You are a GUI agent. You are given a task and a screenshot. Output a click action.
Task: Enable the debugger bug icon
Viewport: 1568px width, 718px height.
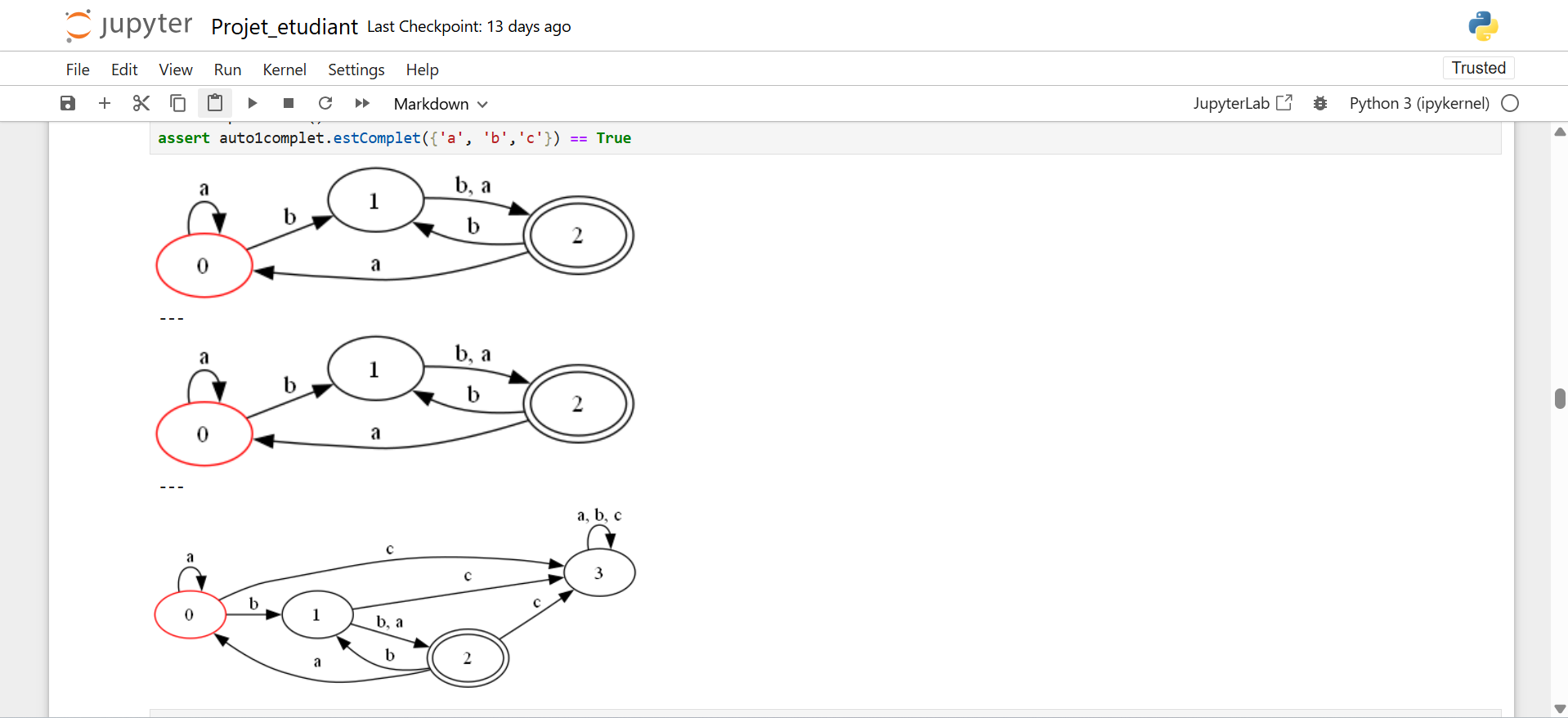[1320, 103]
